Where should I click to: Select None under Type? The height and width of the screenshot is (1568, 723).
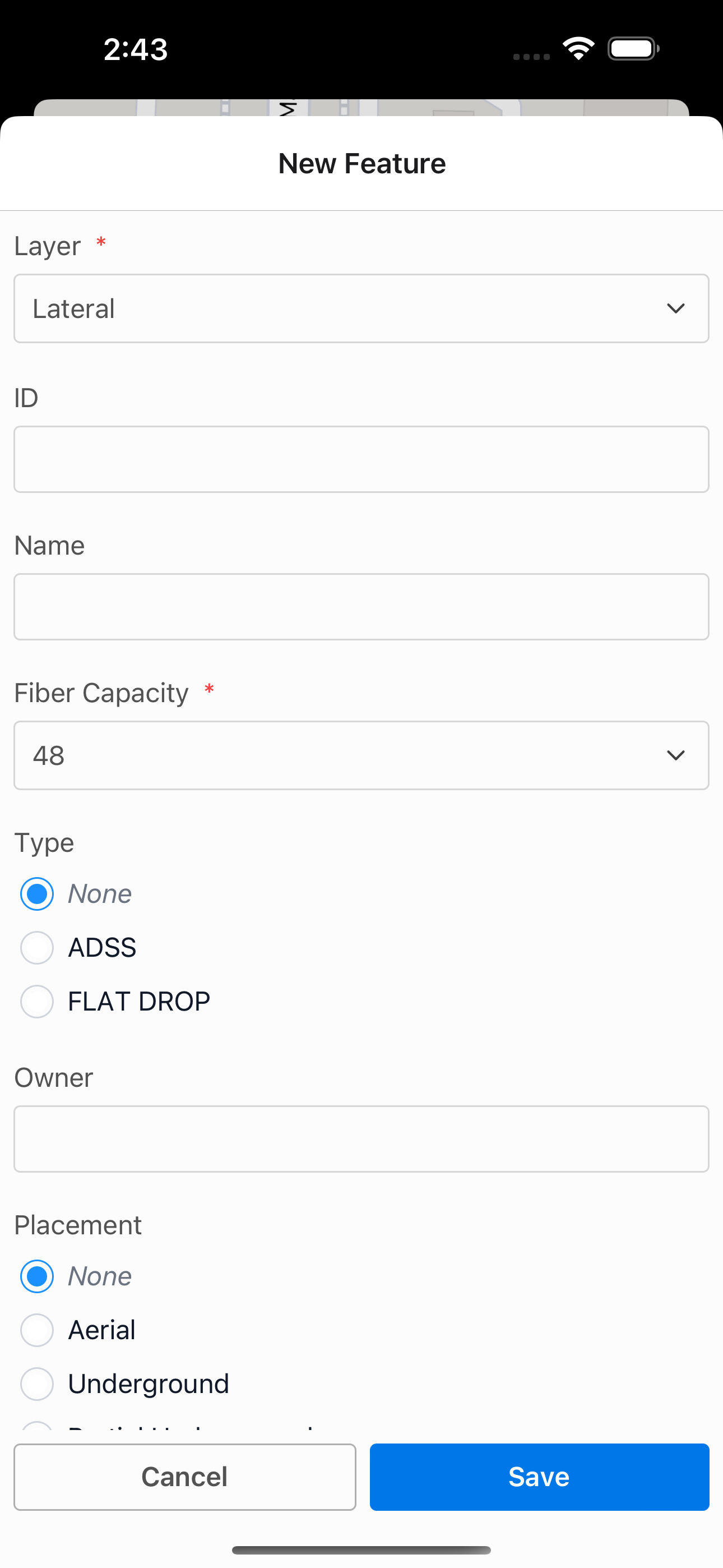tap(37, 894)
